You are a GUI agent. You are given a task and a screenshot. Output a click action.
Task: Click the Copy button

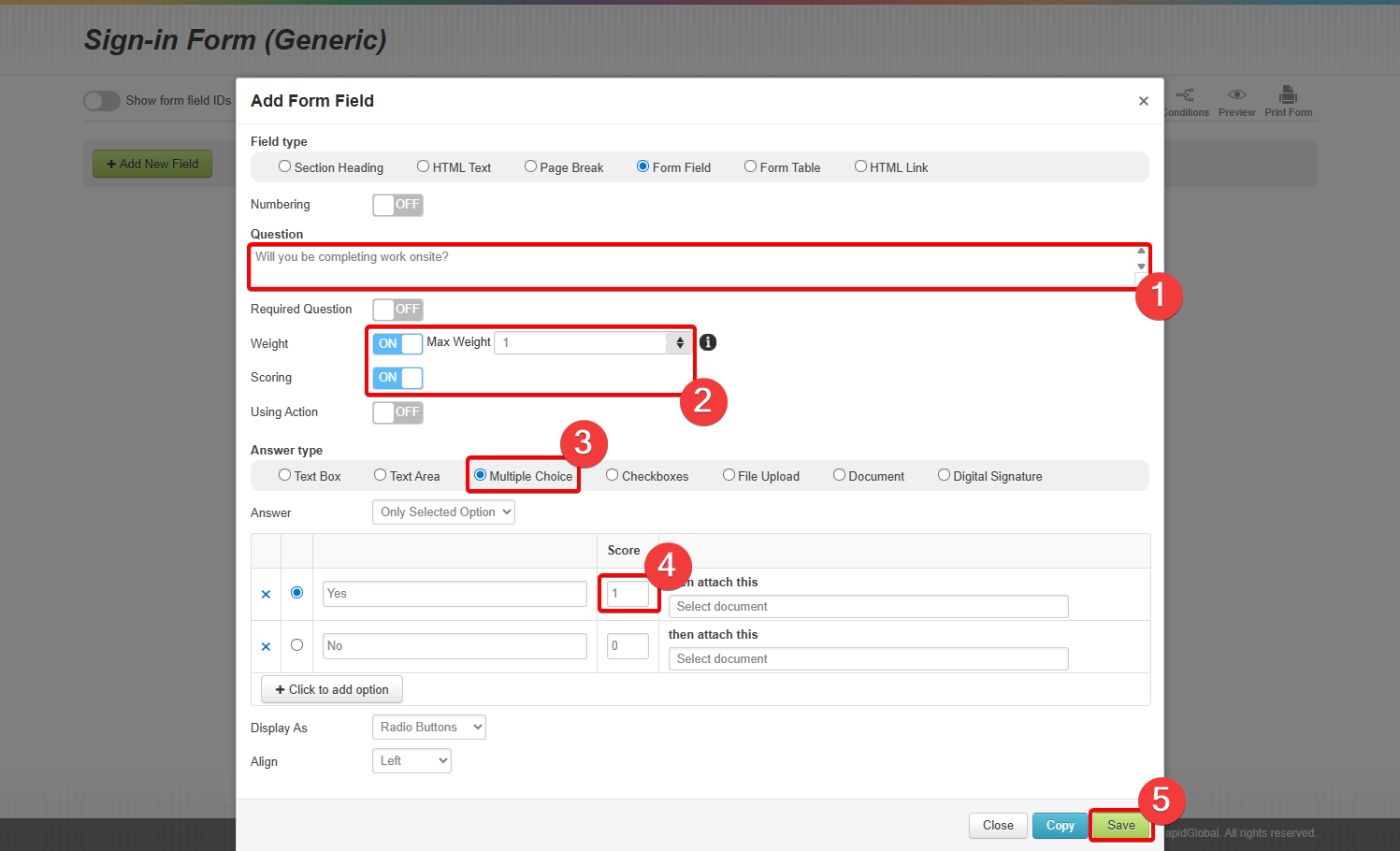(1060, 826)
